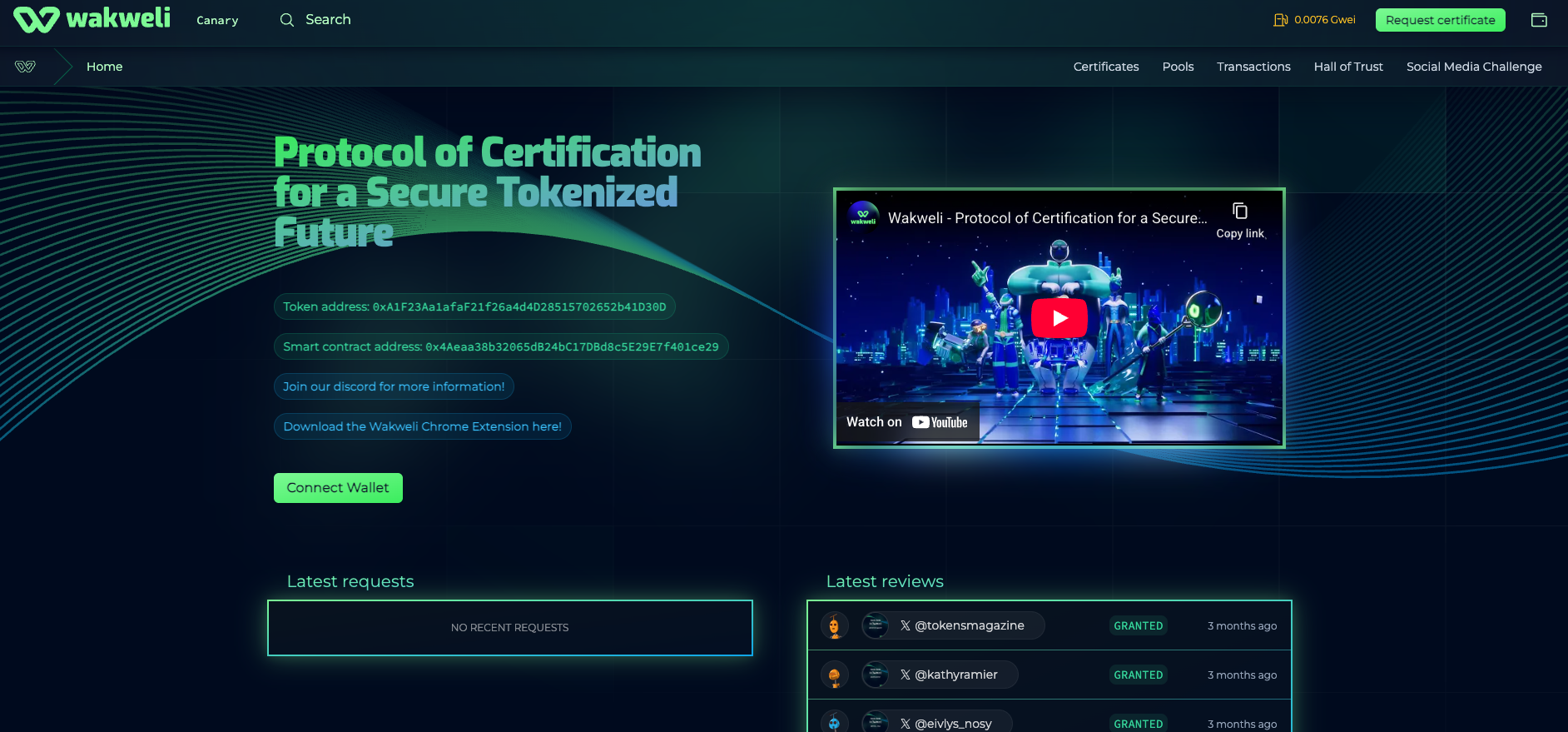Navigate to Hall of Trust
The image size is (1568, 732).
click(x=1347, y=67)
